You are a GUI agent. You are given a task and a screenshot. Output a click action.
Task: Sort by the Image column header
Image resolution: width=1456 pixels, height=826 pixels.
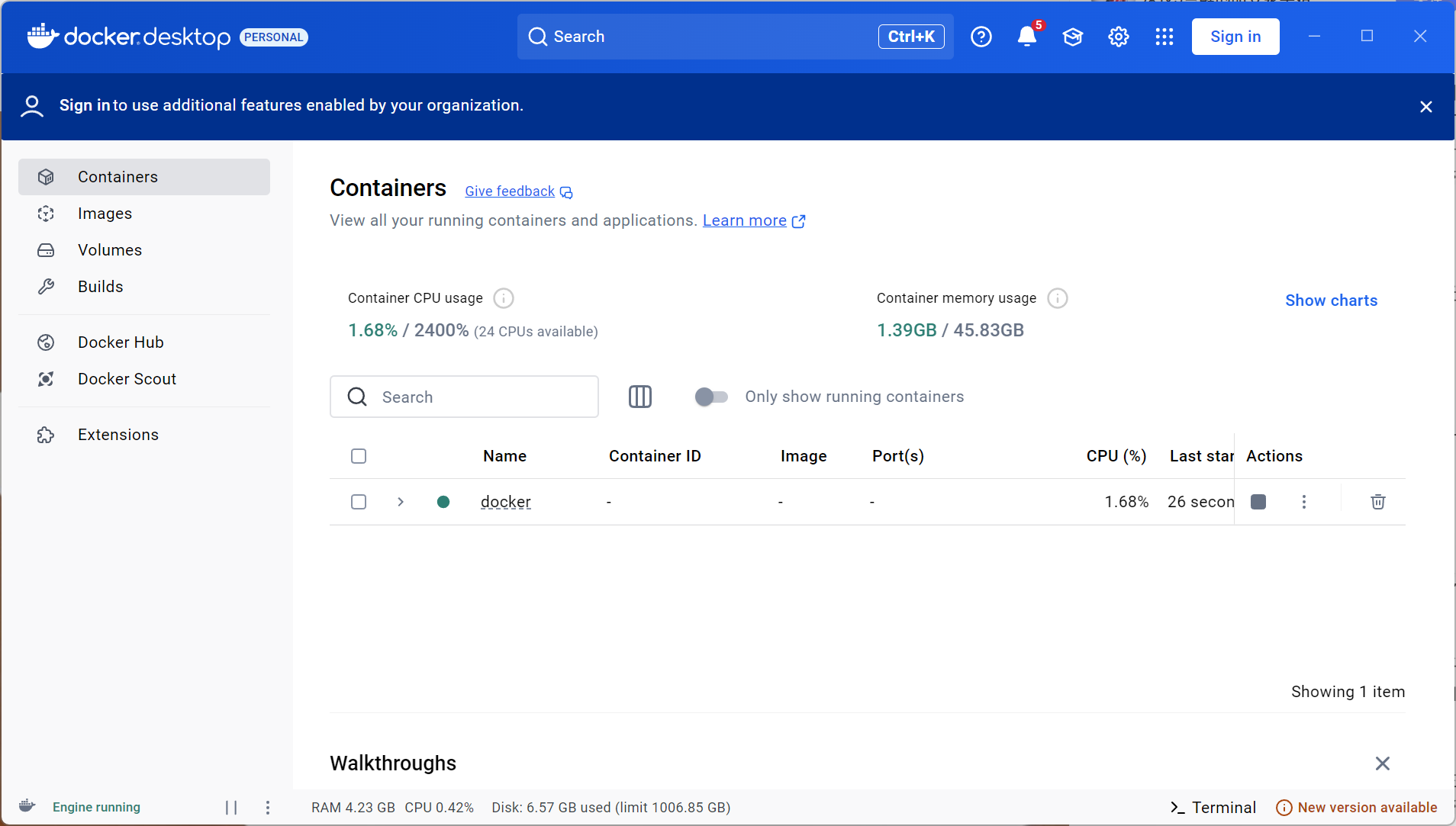coord(804,456)
